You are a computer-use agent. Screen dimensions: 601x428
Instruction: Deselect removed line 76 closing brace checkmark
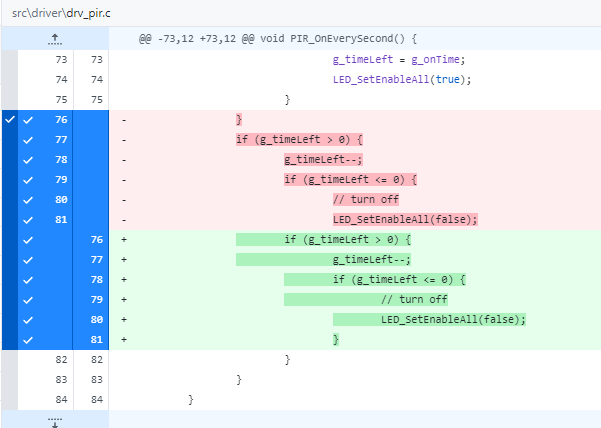(28, 120)
